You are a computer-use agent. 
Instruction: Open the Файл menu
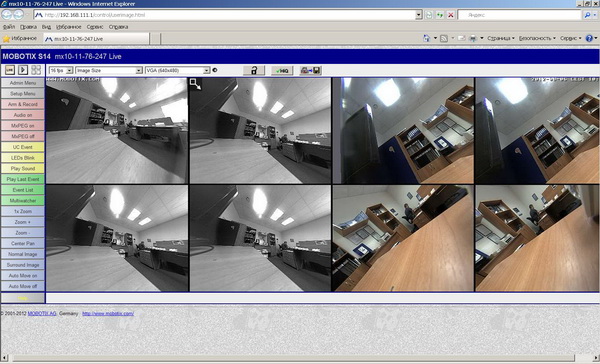(9, 27)
